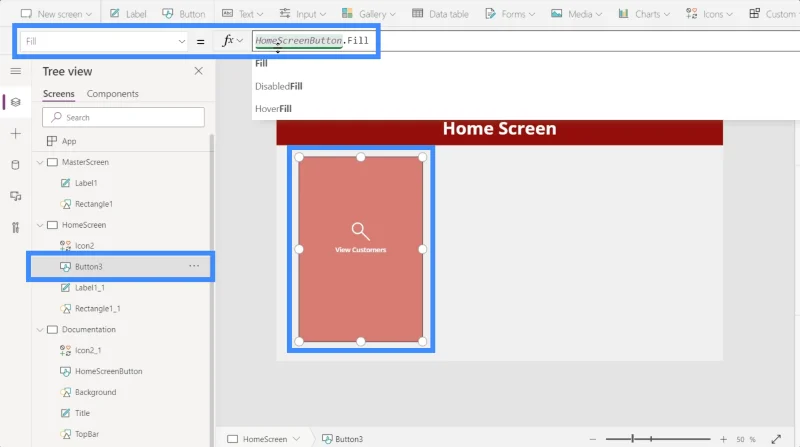Click the Tree view search field
800x447 pixels.
coord(123,117)
